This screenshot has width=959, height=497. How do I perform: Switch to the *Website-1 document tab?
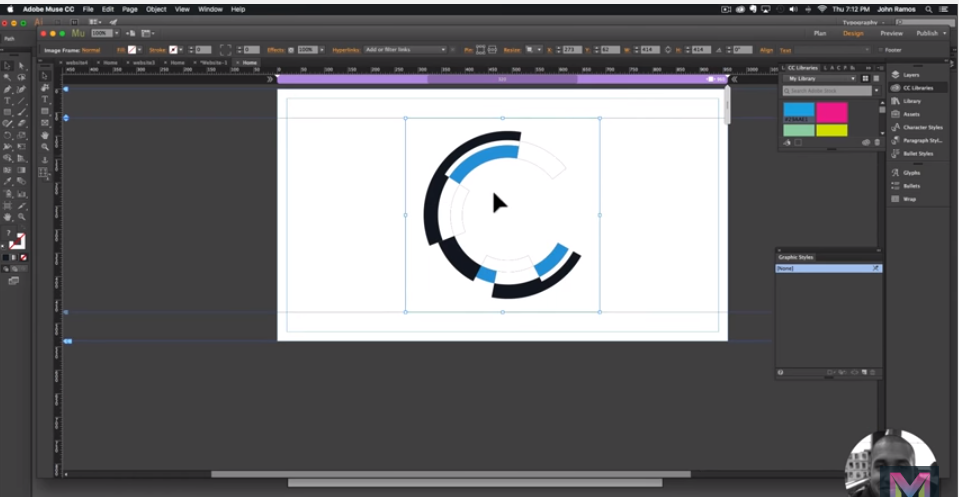[213, 62]
